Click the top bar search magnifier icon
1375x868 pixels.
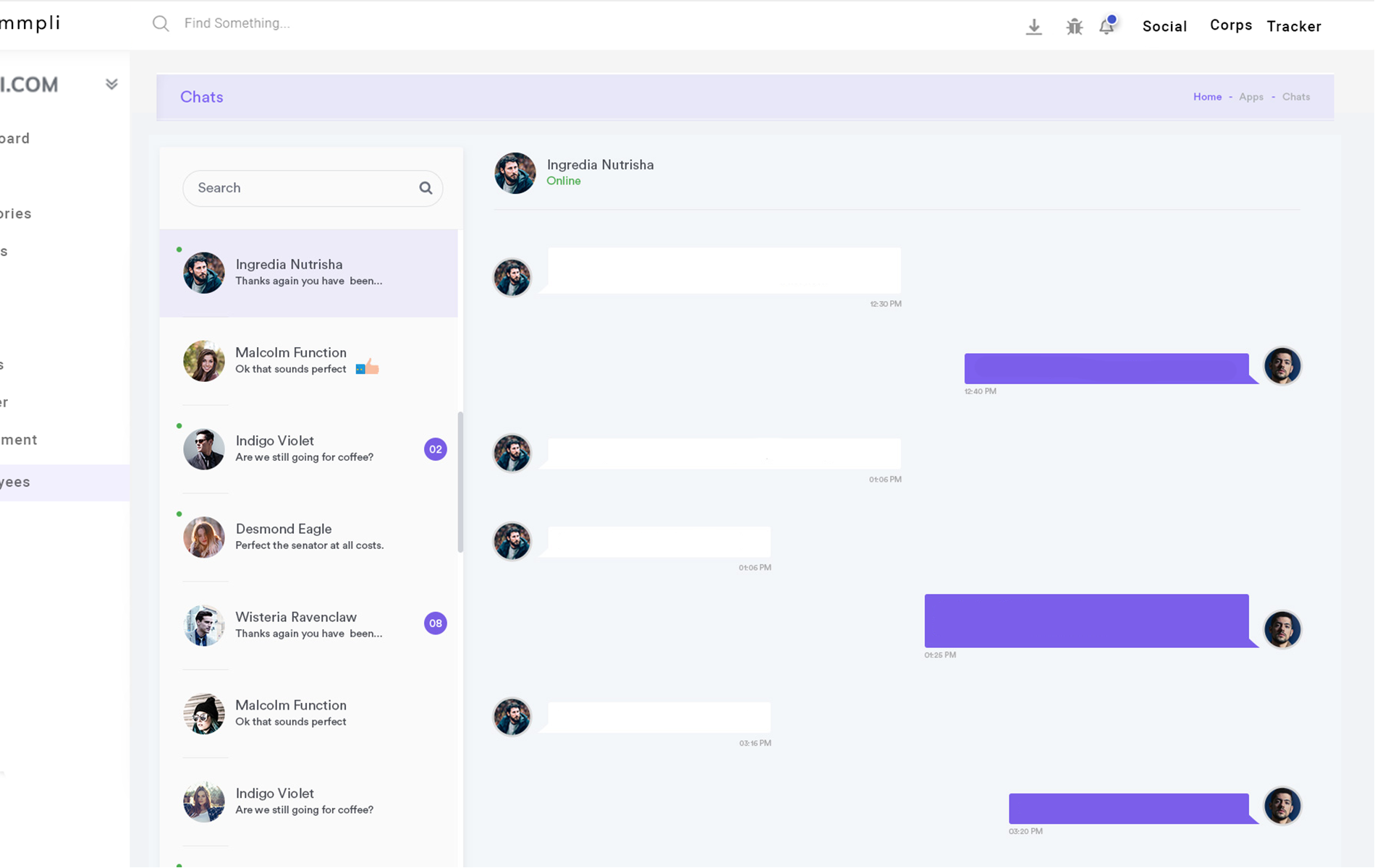coord(161,24)
